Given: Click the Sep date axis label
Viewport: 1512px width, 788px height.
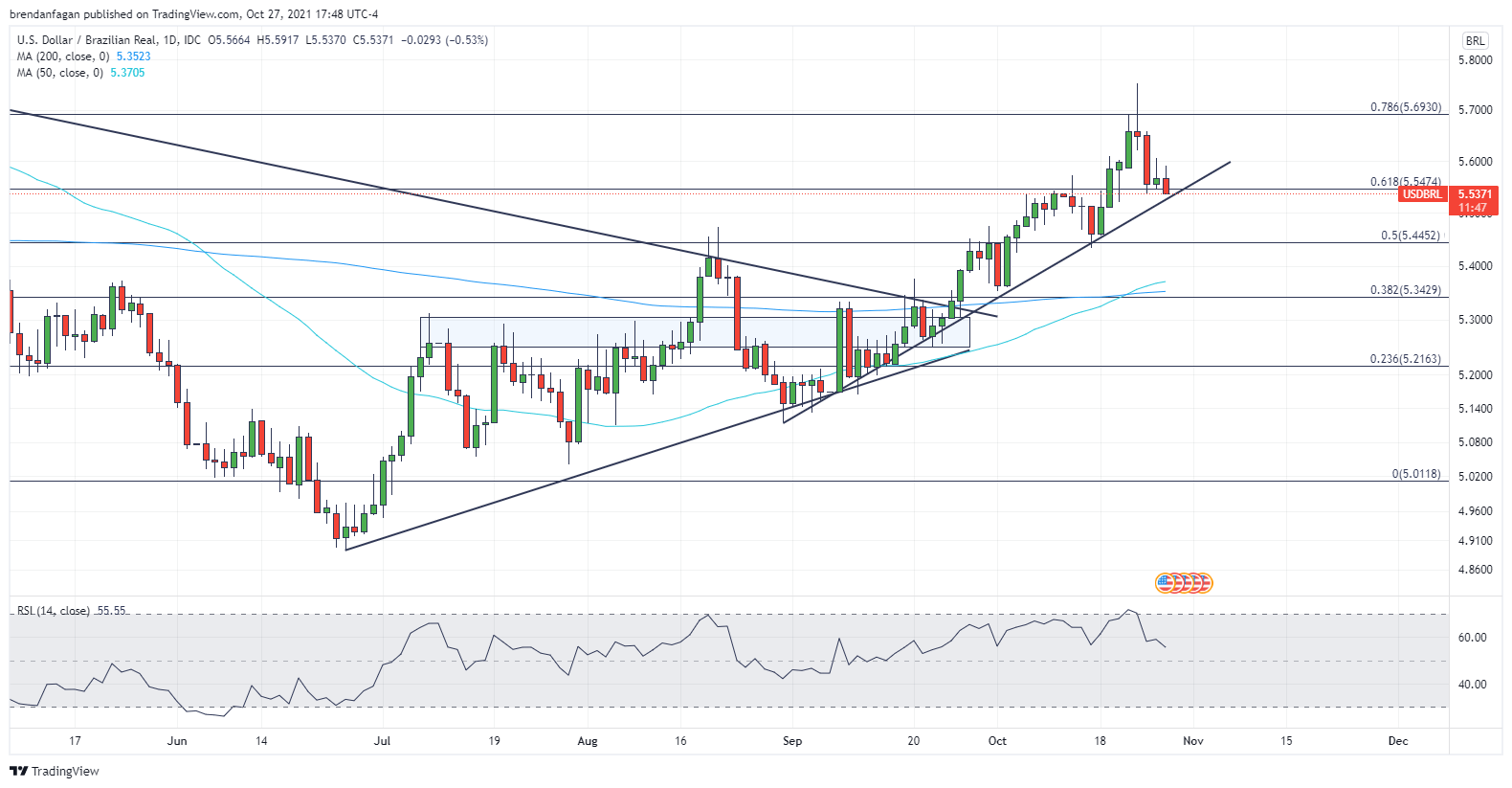Looking at the screenshot, I should click(x=792, y=741).
